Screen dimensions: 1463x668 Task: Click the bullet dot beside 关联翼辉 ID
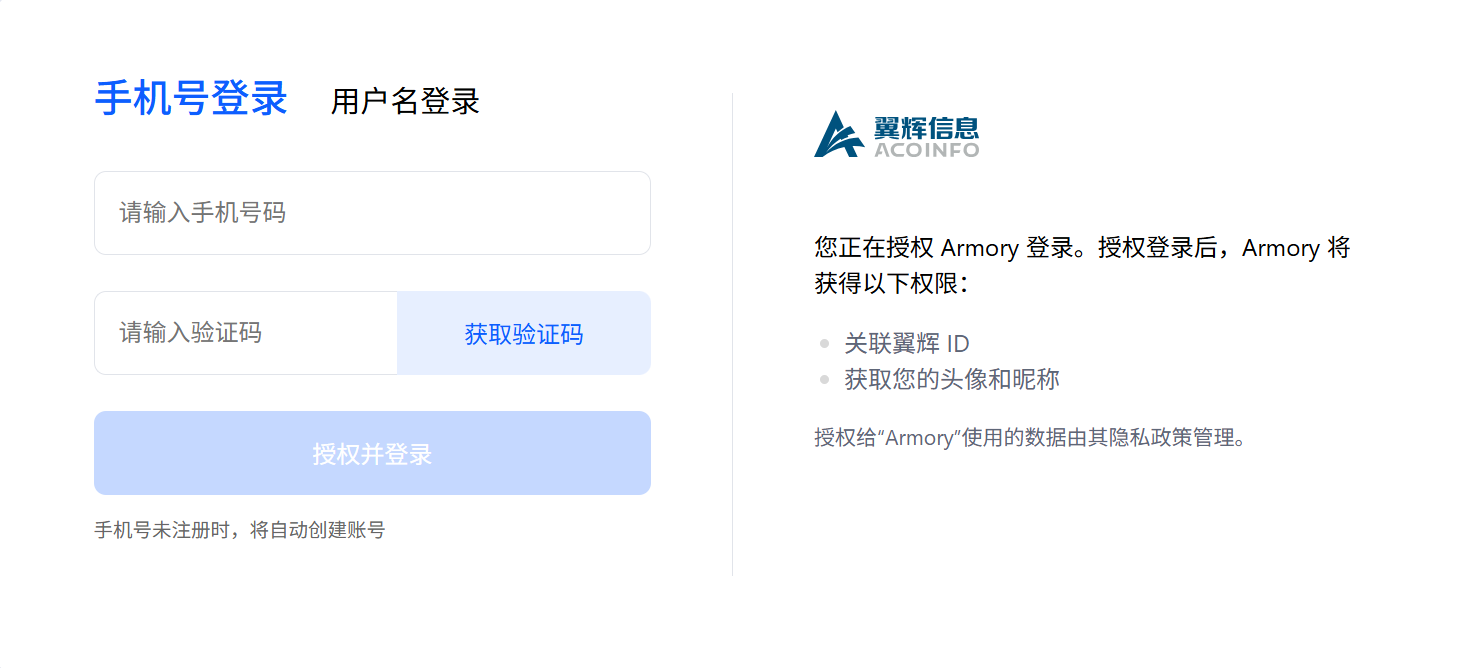[x=824, y=344]
